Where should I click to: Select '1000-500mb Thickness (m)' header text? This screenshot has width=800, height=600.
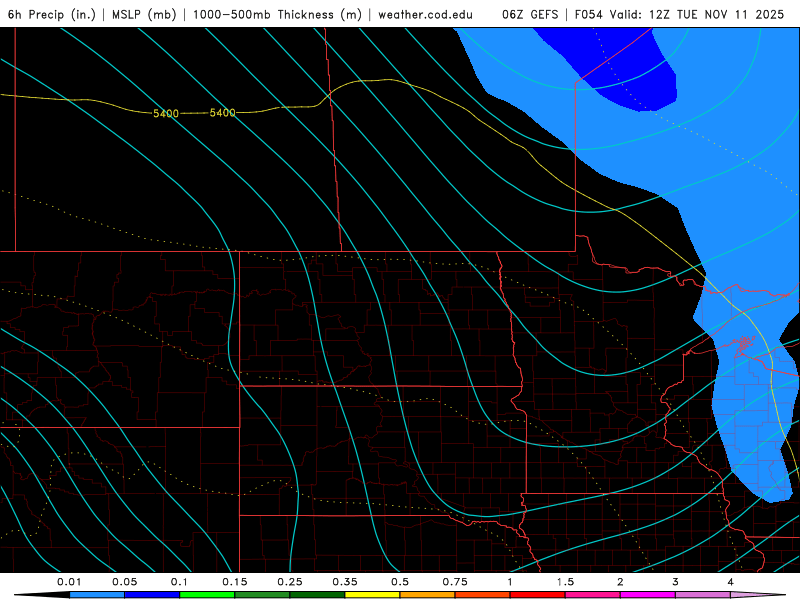[277, 14]
